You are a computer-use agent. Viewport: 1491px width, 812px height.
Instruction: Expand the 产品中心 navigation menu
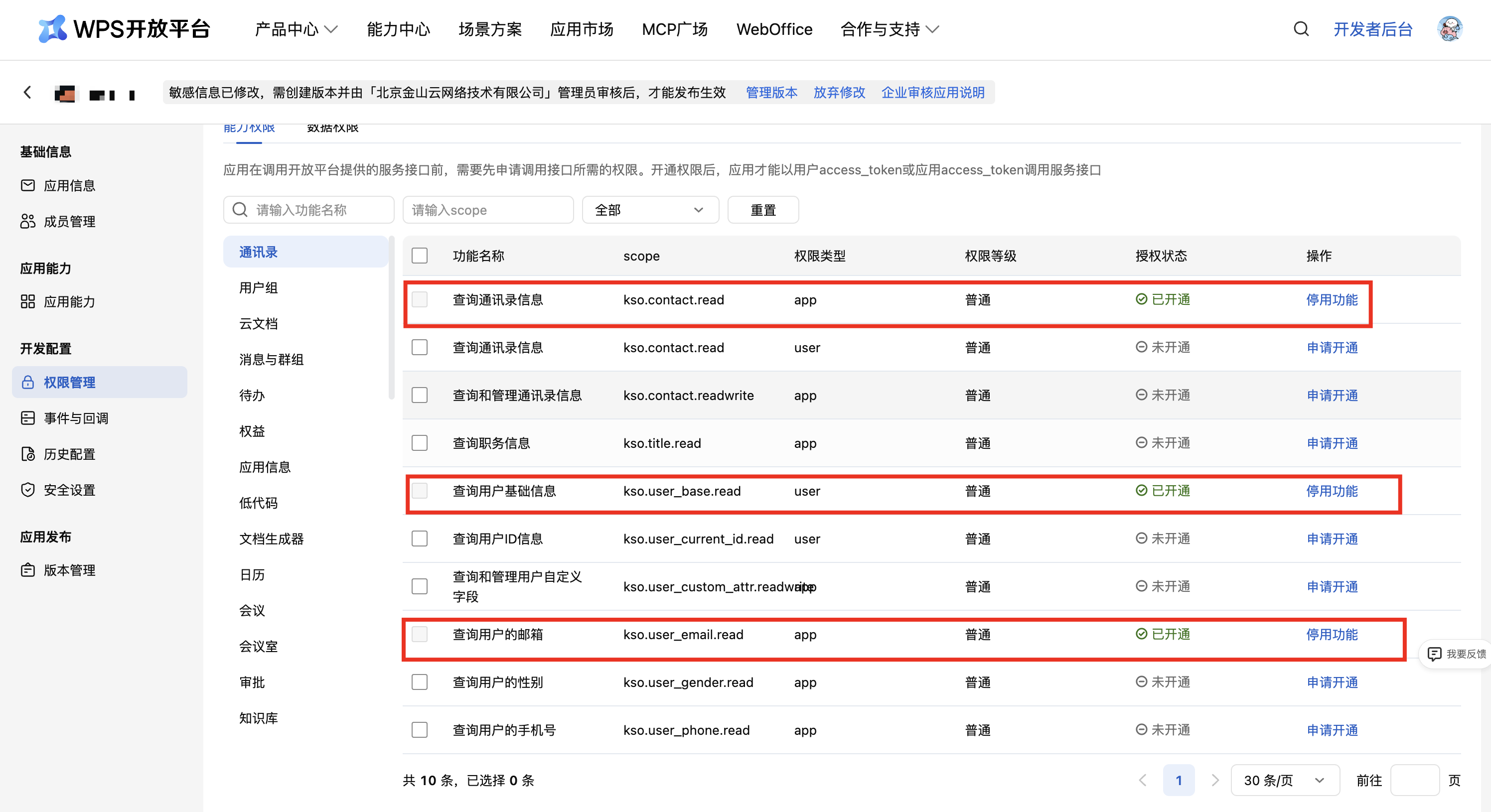click(296, 29)
